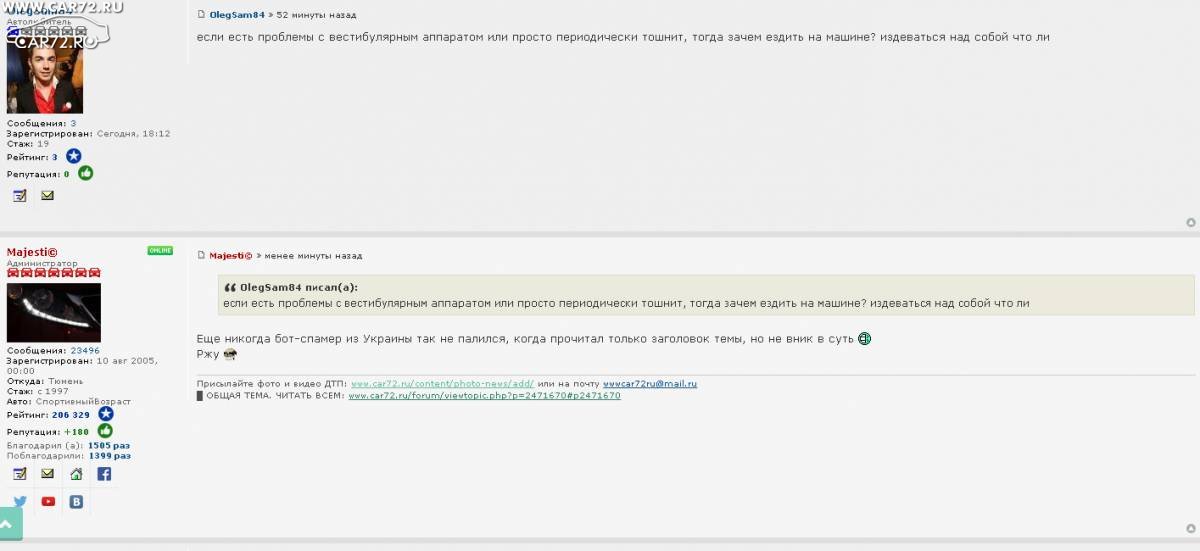Open OlegSam84's avatar photo

[45, 78]
